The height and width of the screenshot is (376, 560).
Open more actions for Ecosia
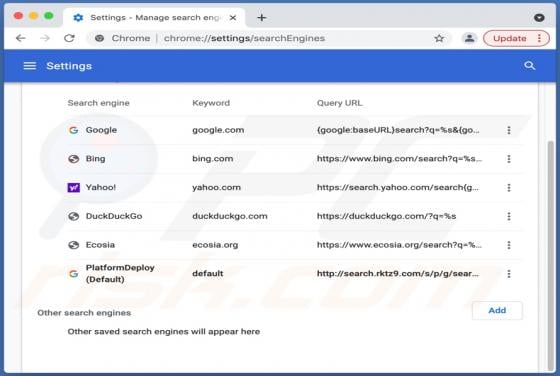pyautogui.click(x=509, y=245)
